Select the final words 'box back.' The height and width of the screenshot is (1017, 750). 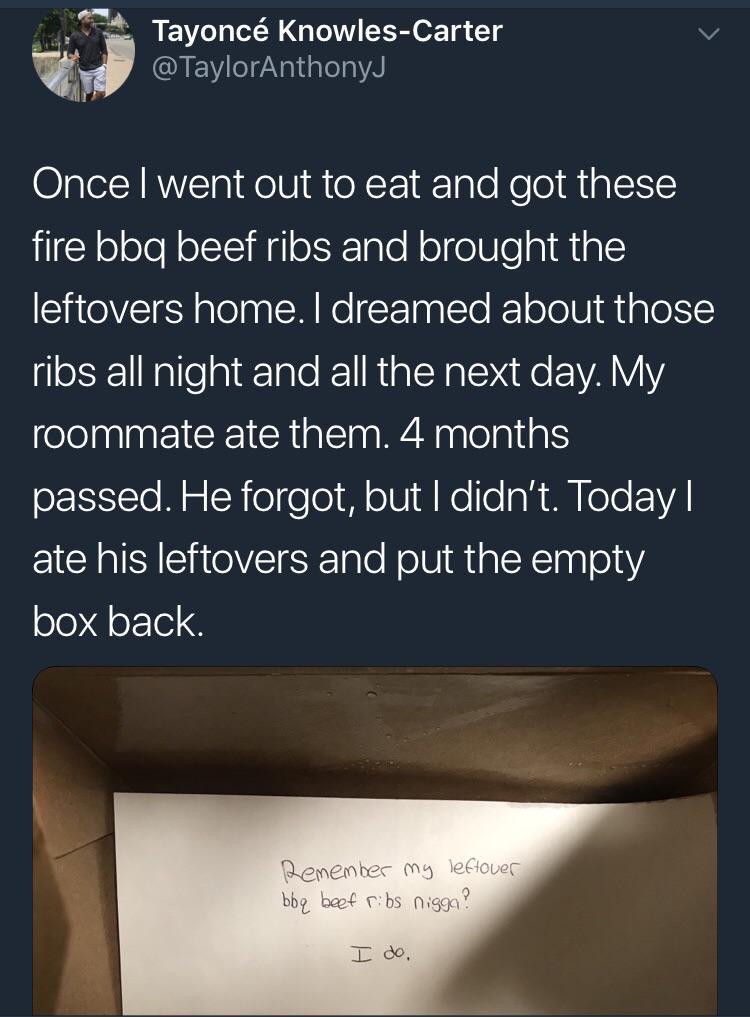coord(118,621)
